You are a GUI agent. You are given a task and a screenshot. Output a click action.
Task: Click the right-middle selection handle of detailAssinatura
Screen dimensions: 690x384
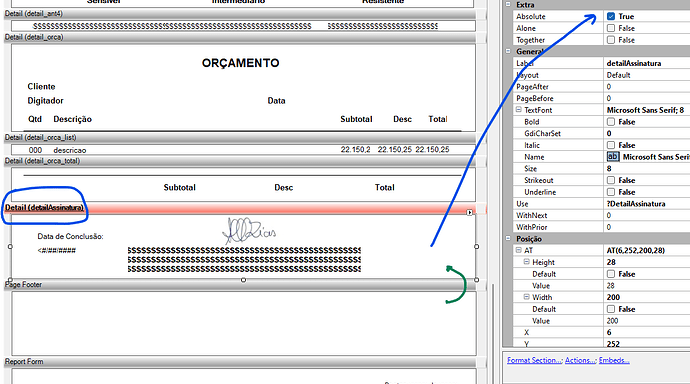coord(477,247)
